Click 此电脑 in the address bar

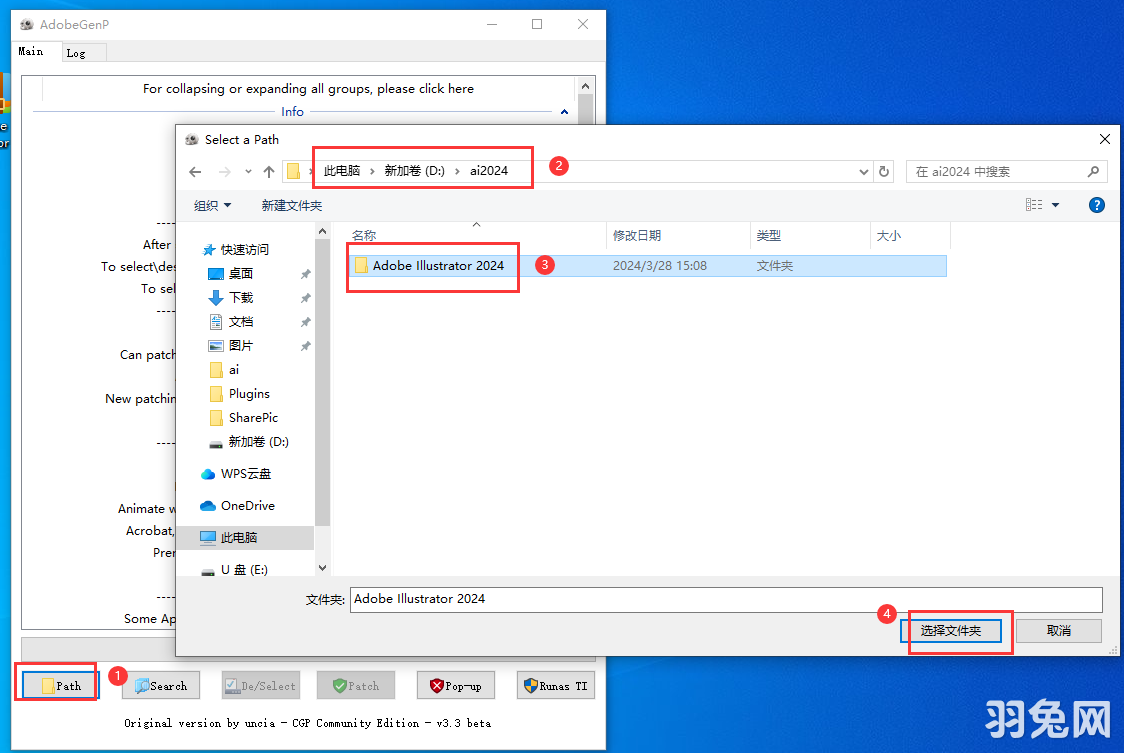coord(342,171)
